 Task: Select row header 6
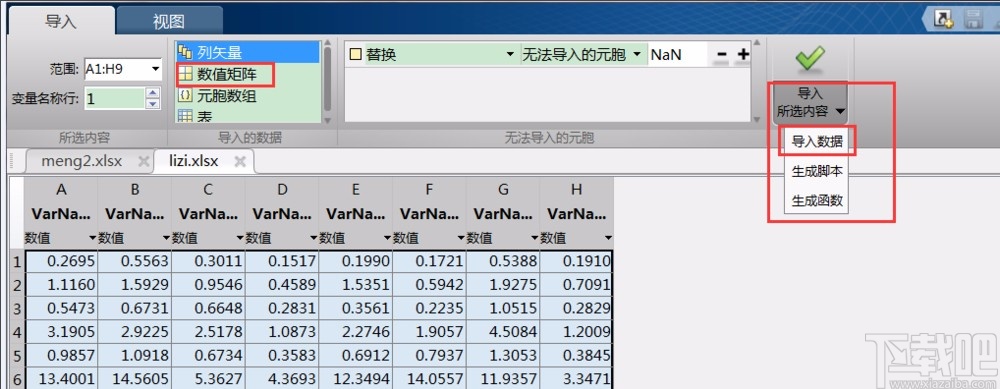(17, 379)
